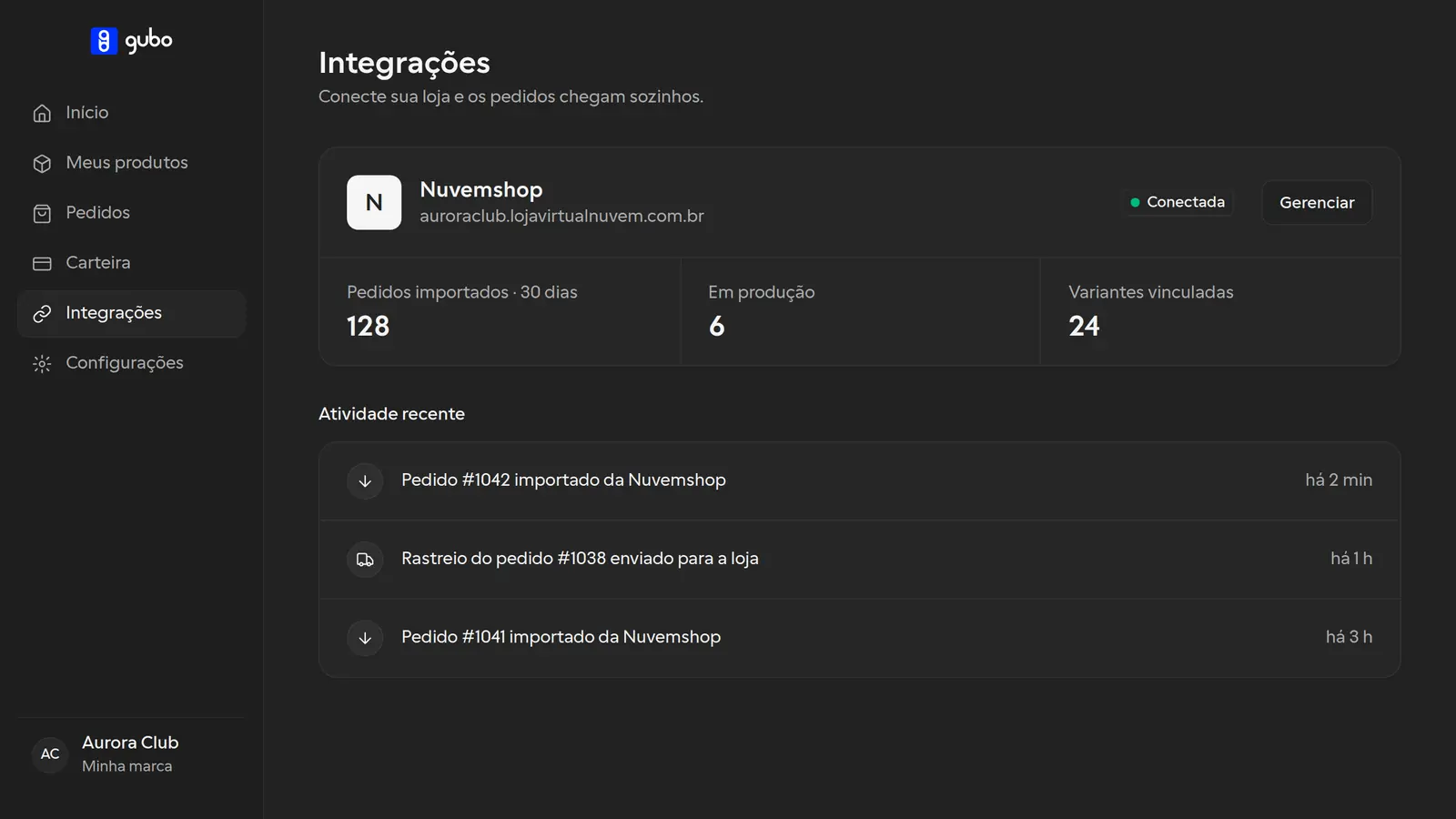This screenshot has width=1456, height=819.
Task: Click the Pedidos importados value 128
Action: click(x=368, y=326)
